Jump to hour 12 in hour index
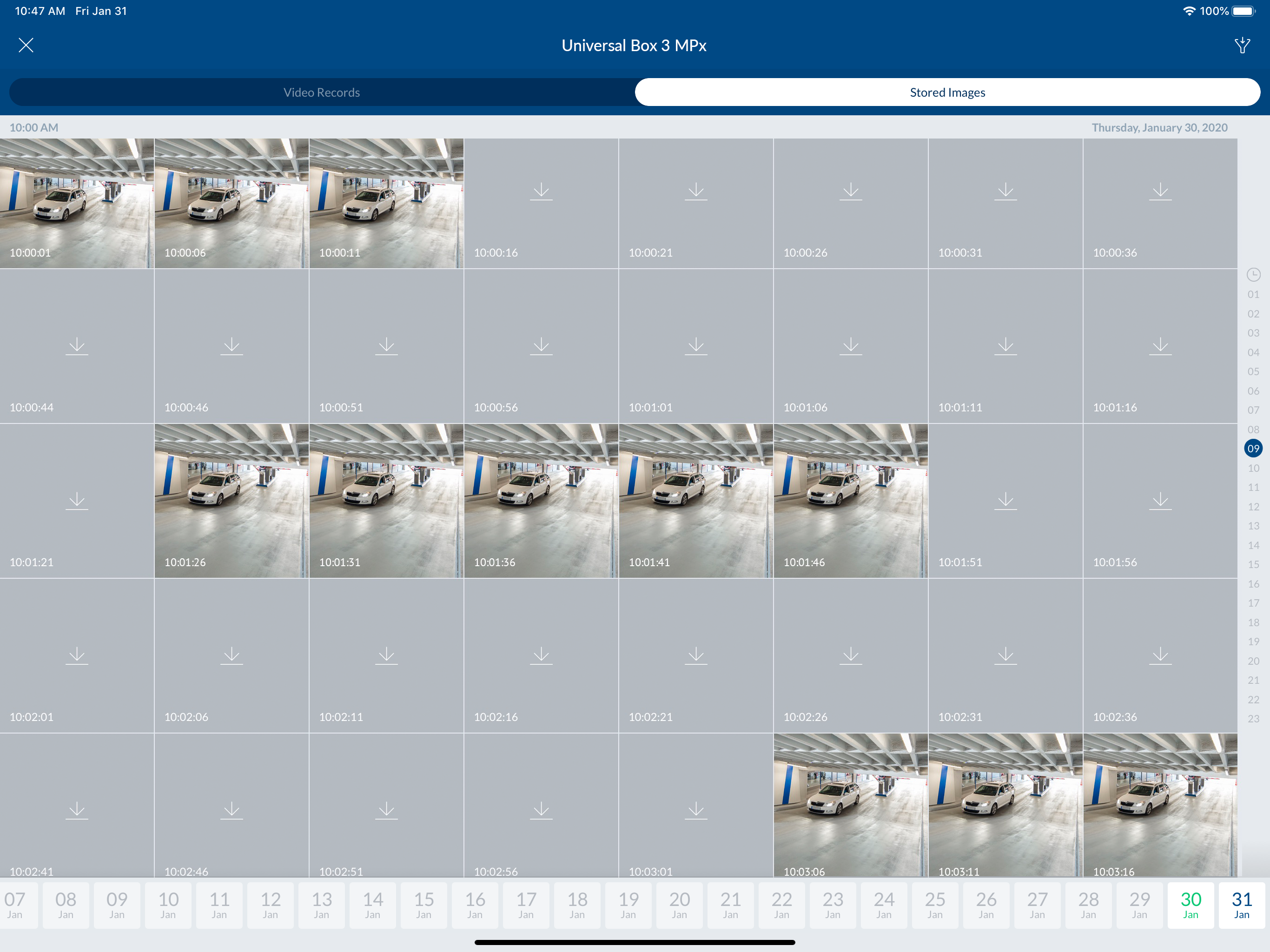Viewport: 1270px width, 952px height. coord(1253,506)
